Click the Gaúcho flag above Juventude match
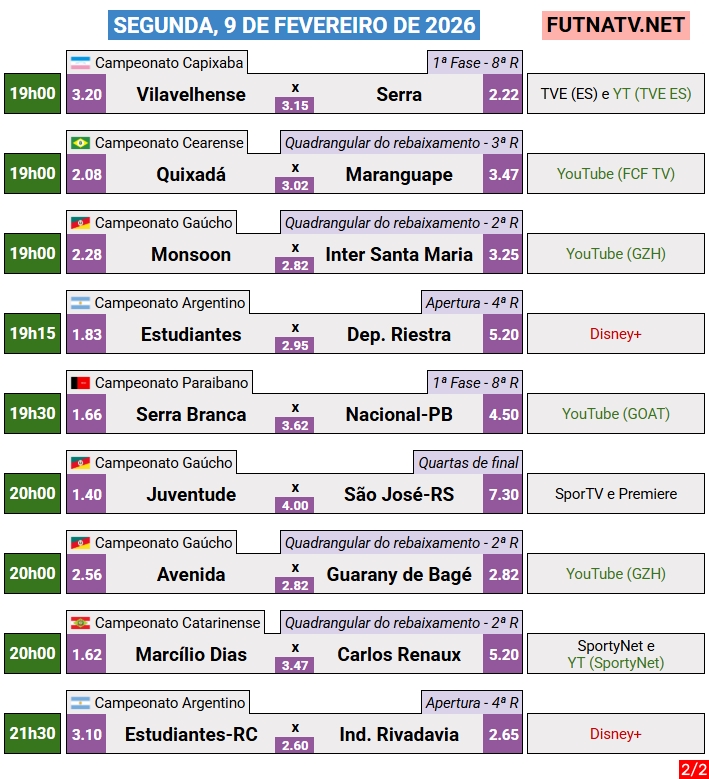 point(80,463)
